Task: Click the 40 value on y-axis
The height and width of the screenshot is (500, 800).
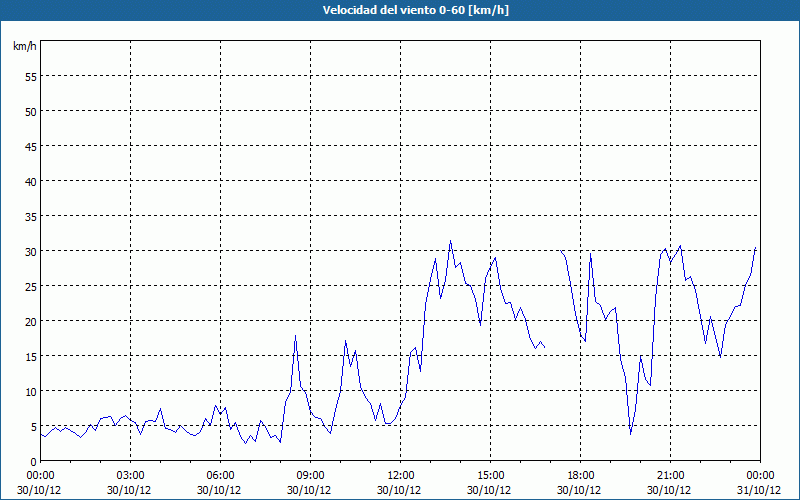Action: coord(31,181)
